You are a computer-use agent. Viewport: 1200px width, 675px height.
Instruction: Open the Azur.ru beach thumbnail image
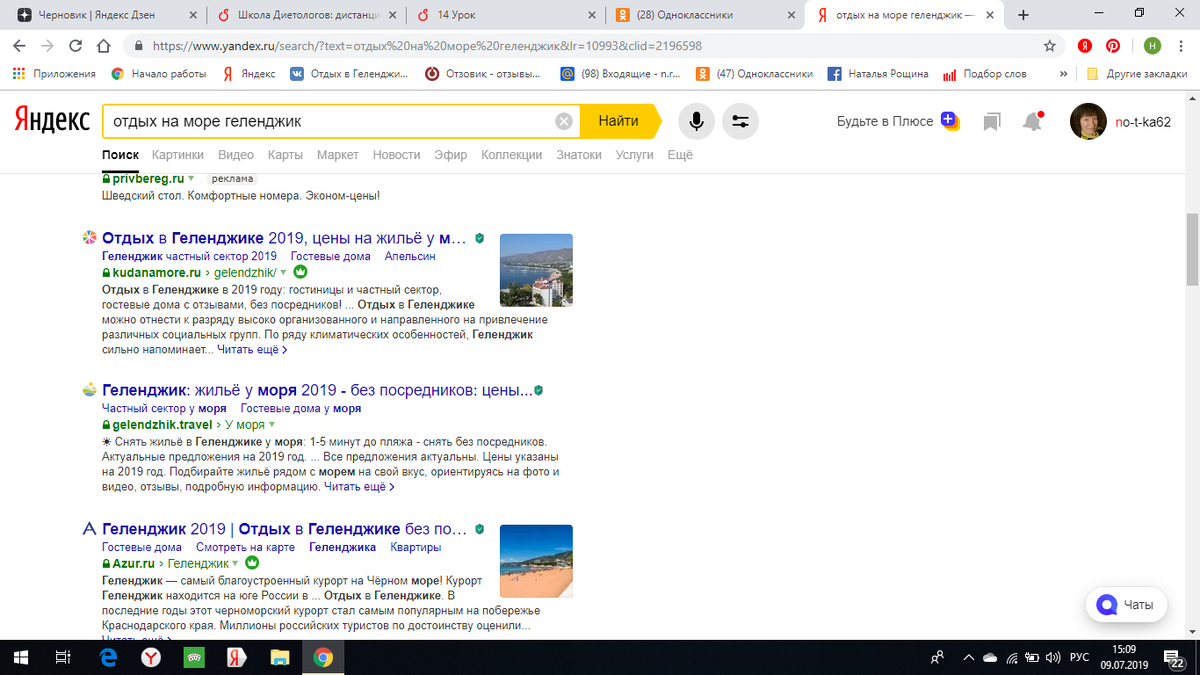coord(536,561)
